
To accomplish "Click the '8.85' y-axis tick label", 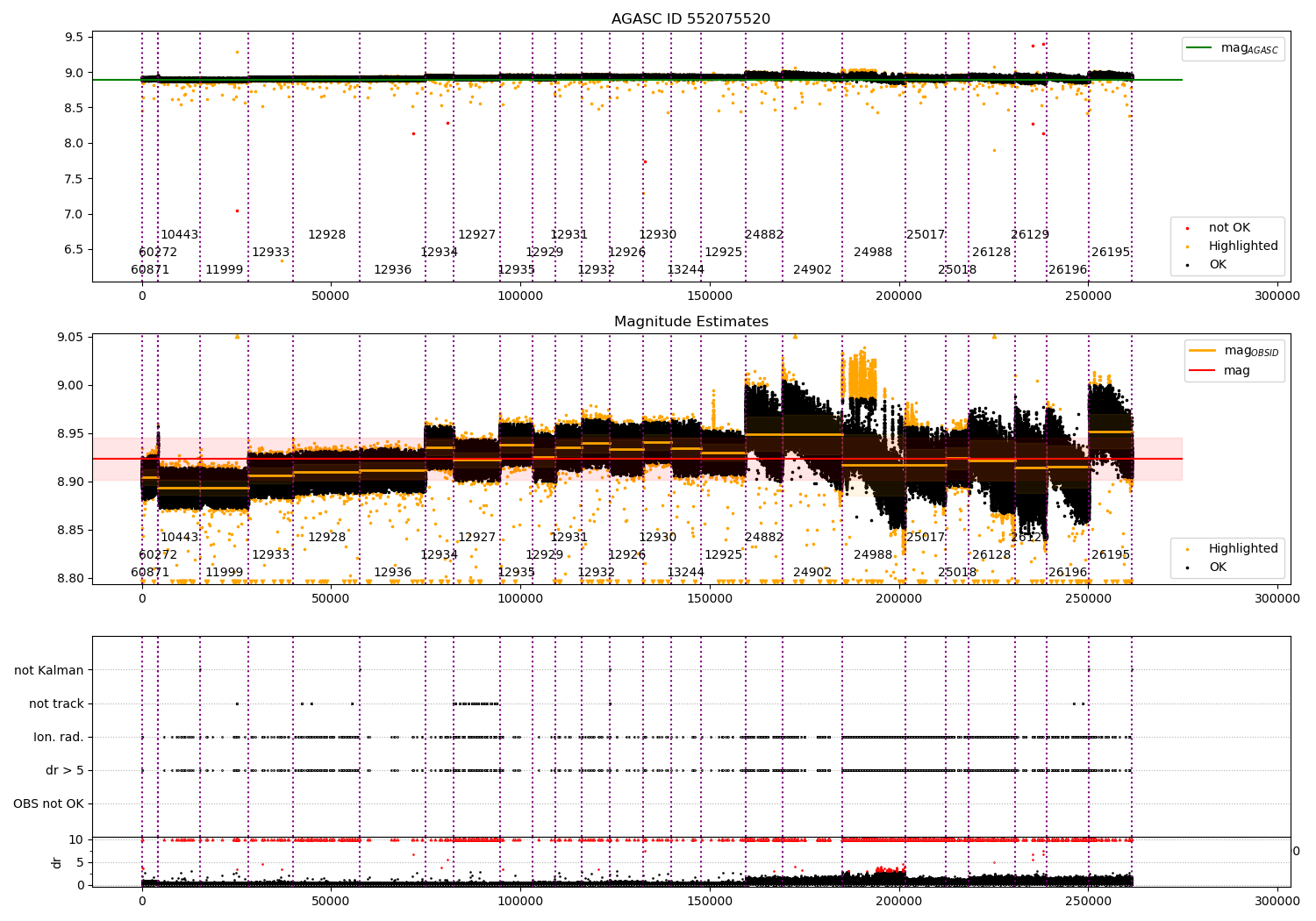I will (70, 531).
